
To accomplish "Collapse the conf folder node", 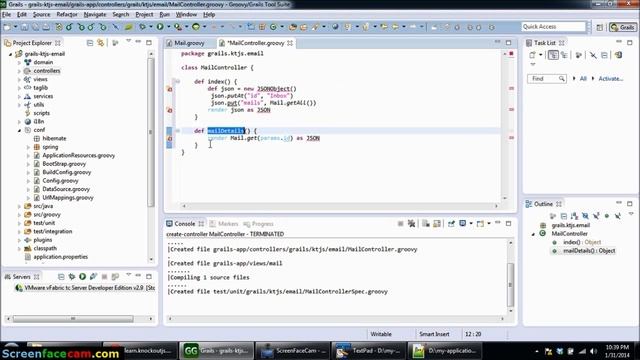I will click(19, 130).
